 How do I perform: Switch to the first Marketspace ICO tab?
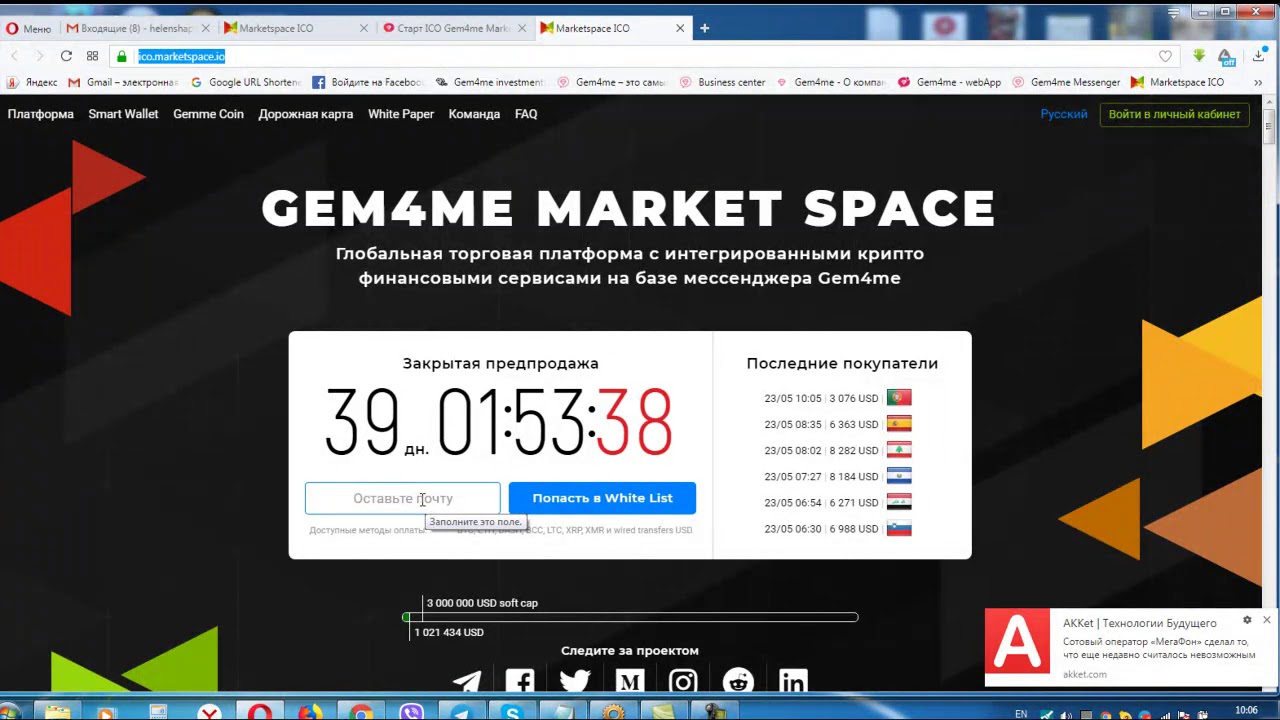click(295, 28)
